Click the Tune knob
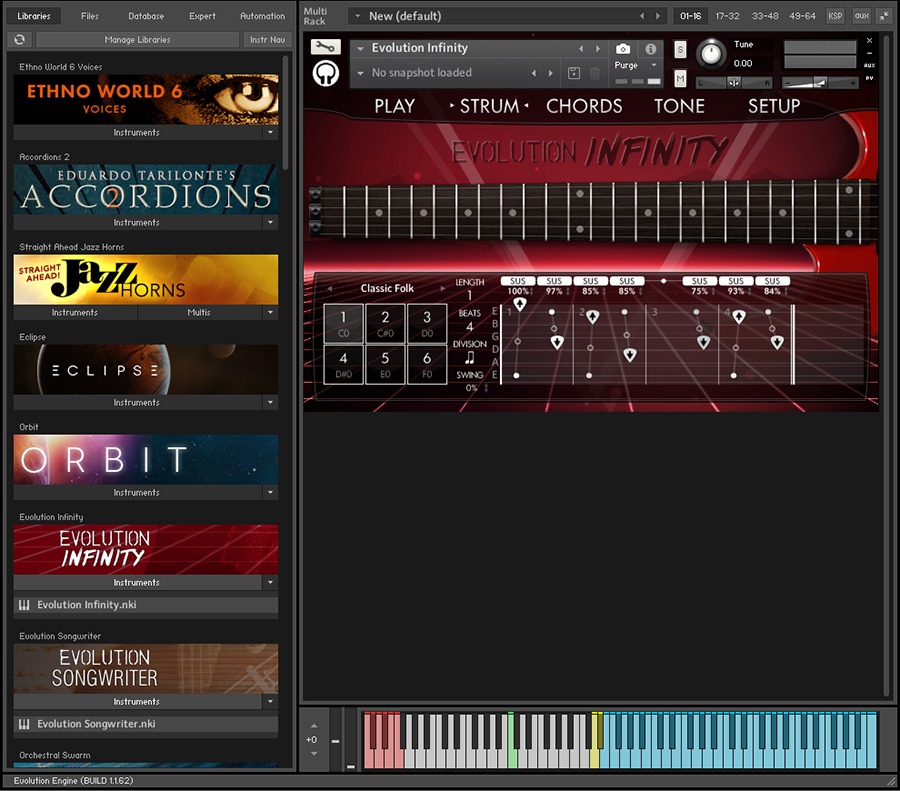 [711, 54]
